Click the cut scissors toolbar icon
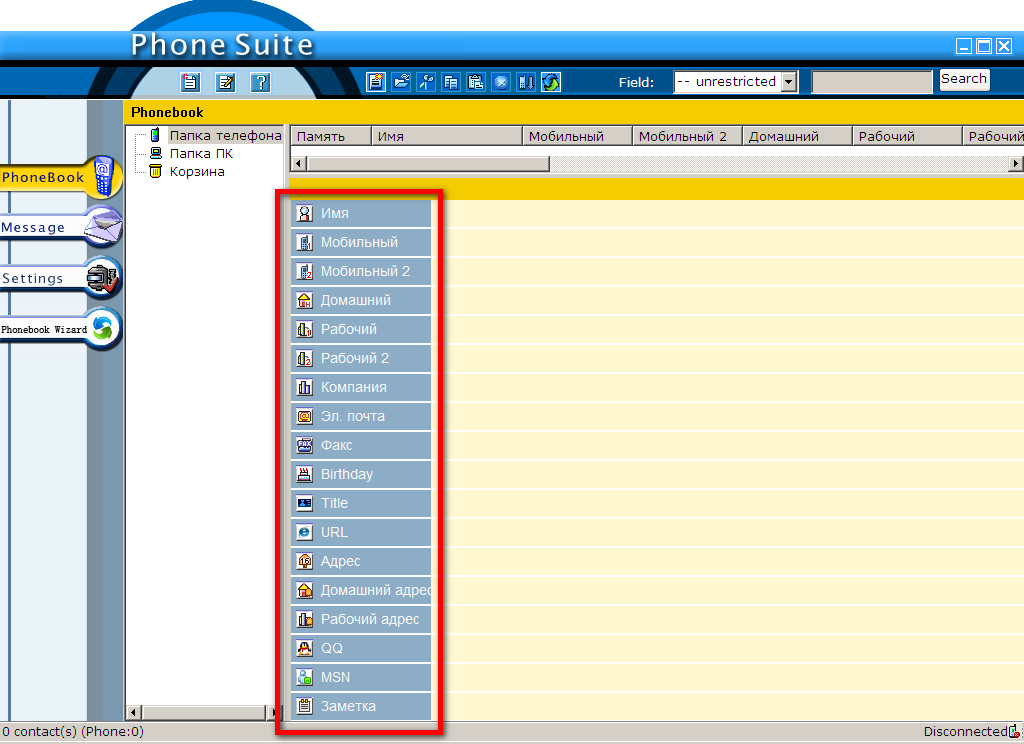The image size is (1024, 744). [426, 83]
